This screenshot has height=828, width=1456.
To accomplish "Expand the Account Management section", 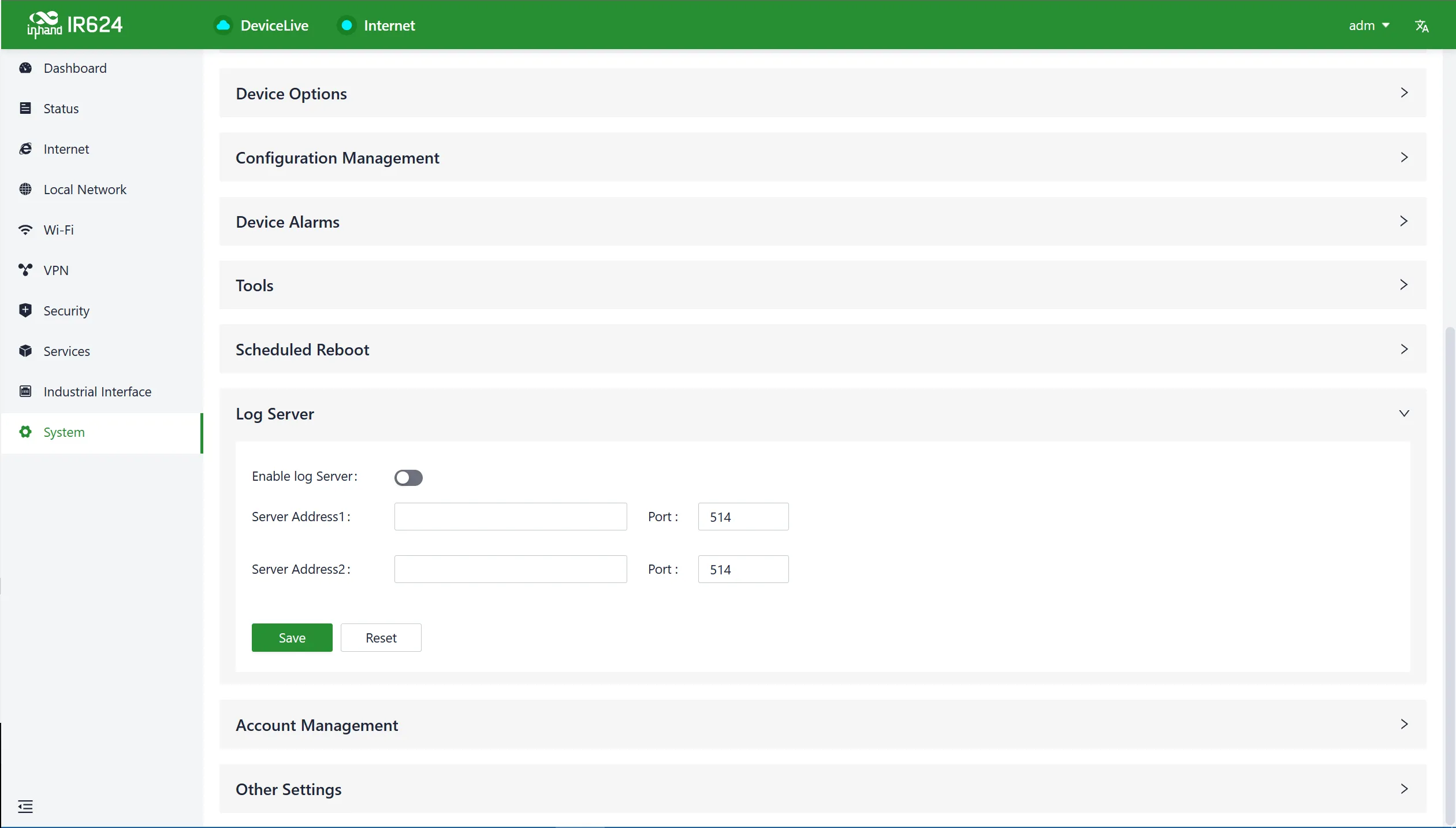I will (822, 725).
